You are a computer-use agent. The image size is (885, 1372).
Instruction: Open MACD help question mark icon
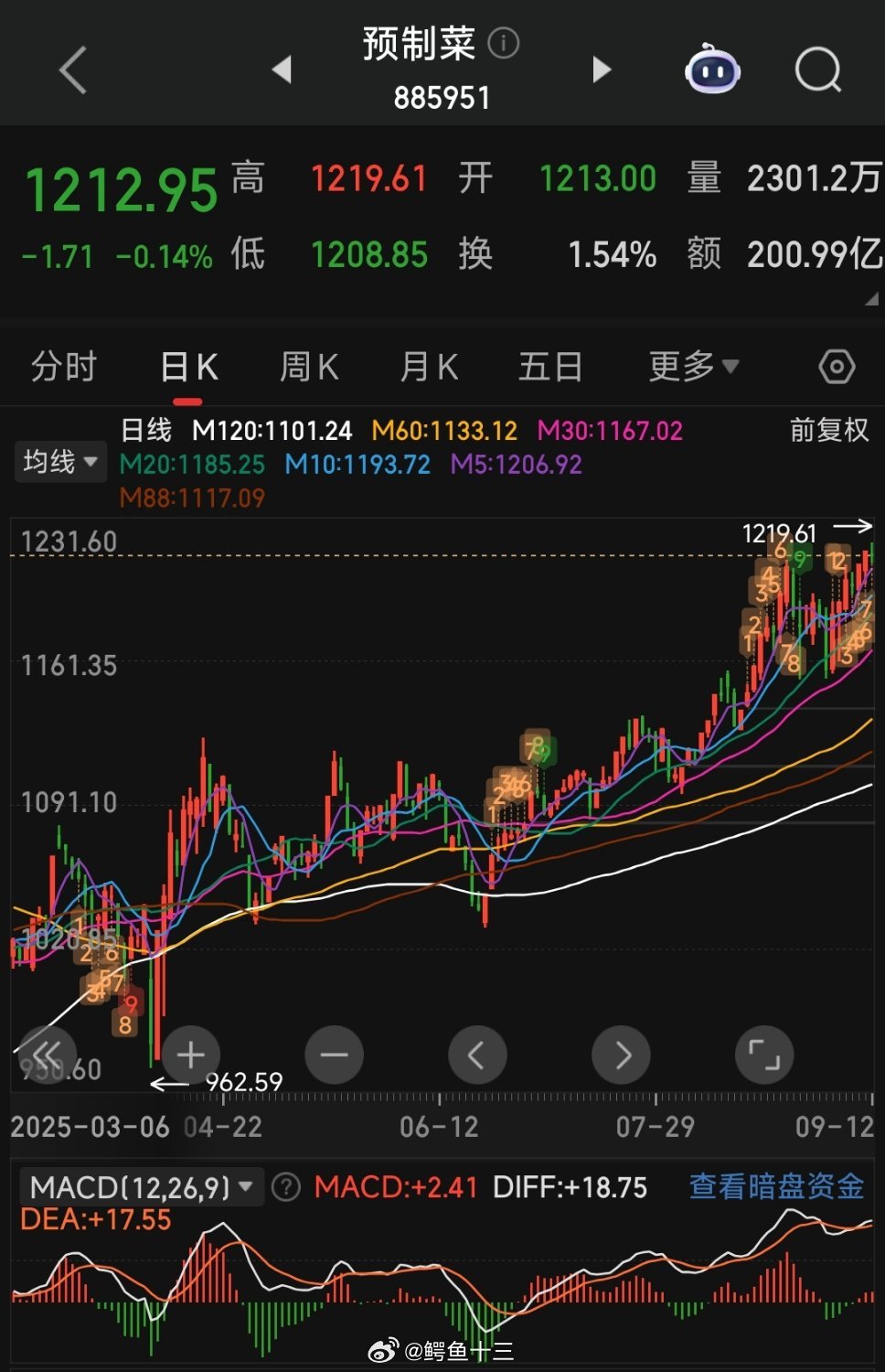286,1187
